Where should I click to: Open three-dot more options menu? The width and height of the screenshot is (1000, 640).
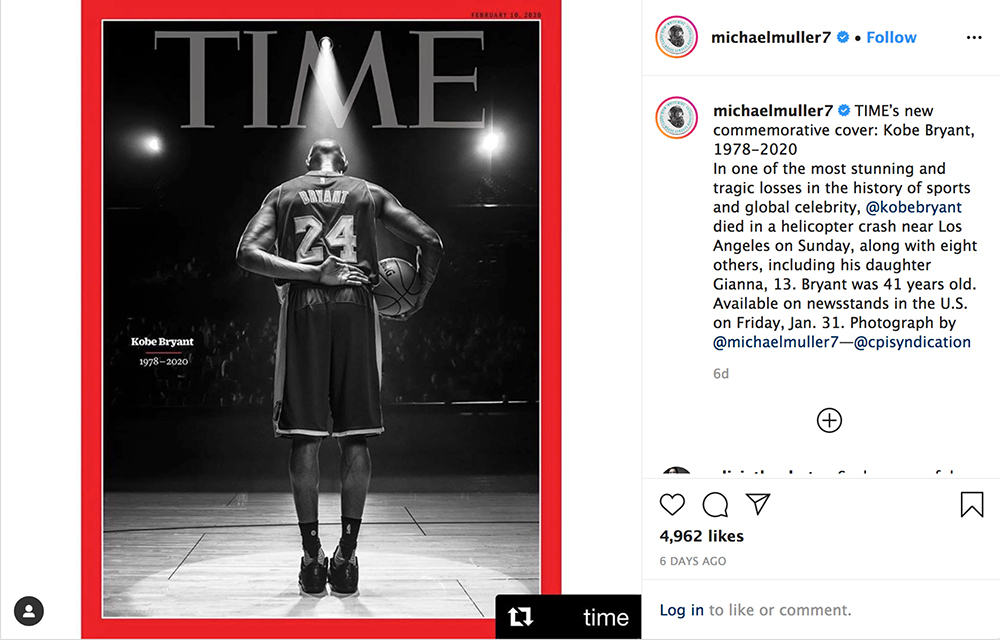(x=974, y=38)
